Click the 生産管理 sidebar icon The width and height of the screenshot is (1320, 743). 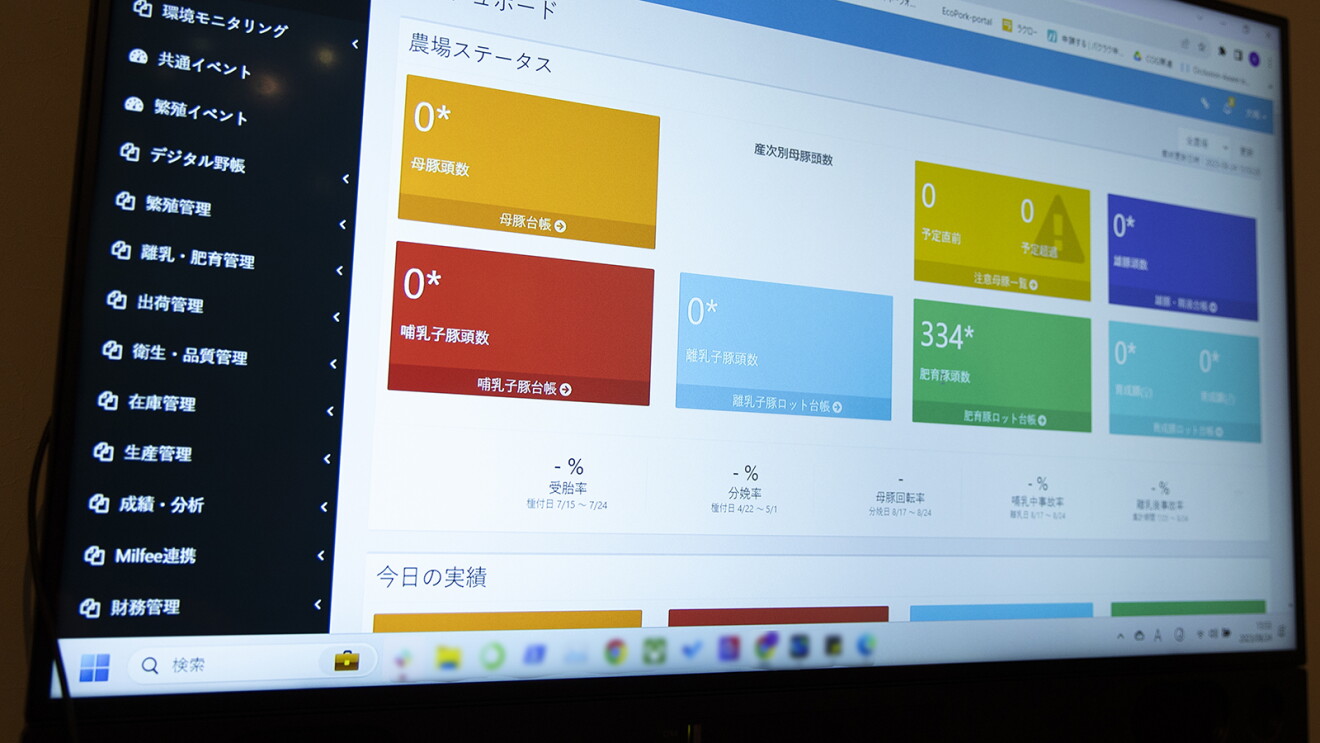tap(103, 451)
